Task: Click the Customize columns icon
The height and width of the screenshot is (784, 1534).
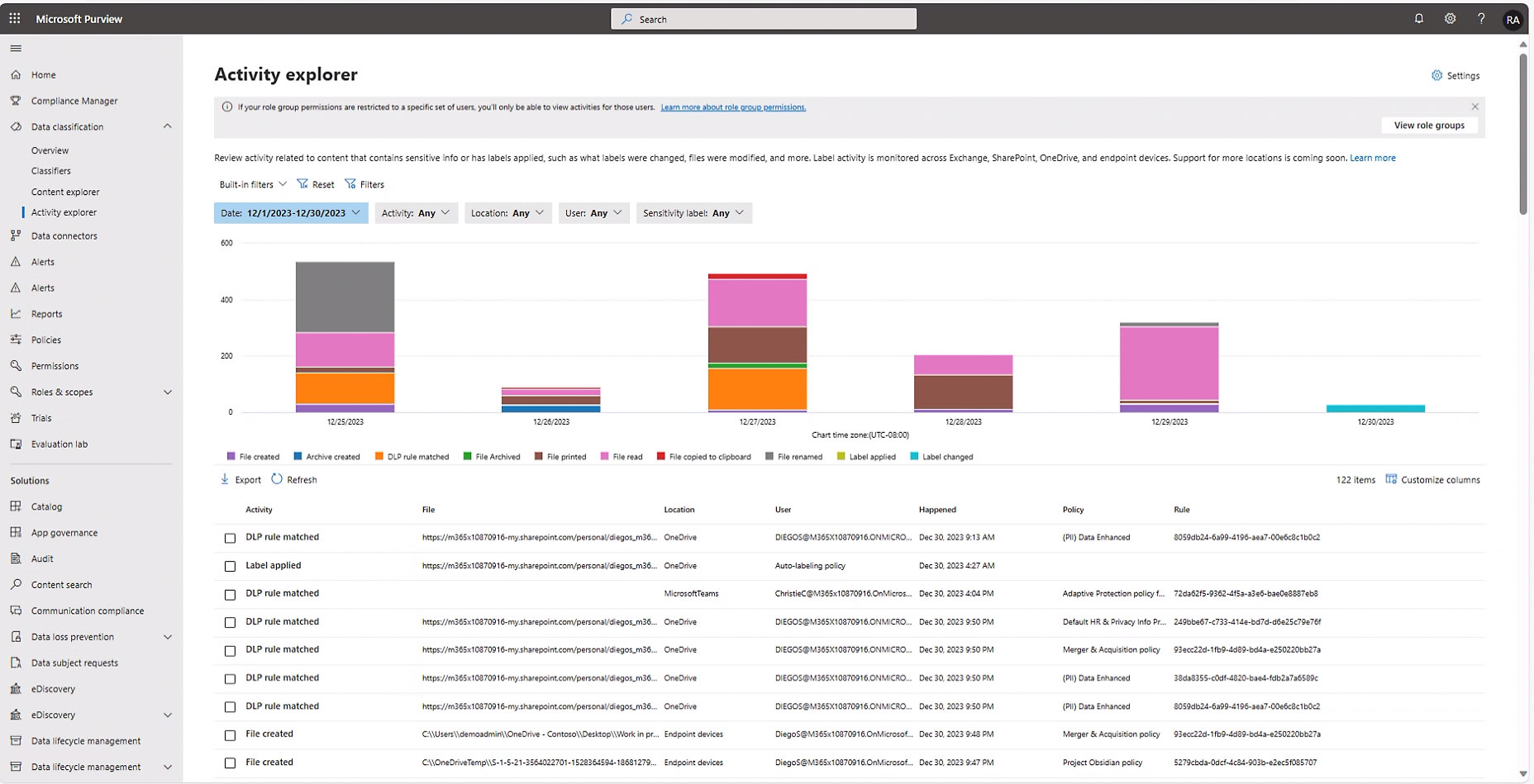Action: (1391, 479)
